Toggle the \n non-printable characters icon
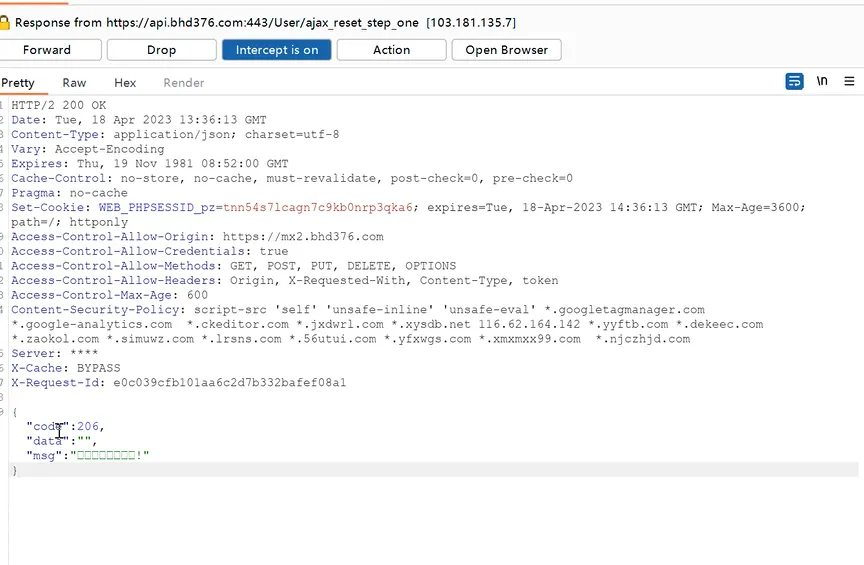The width and height of the screenshot is (864, 565). 822,82
